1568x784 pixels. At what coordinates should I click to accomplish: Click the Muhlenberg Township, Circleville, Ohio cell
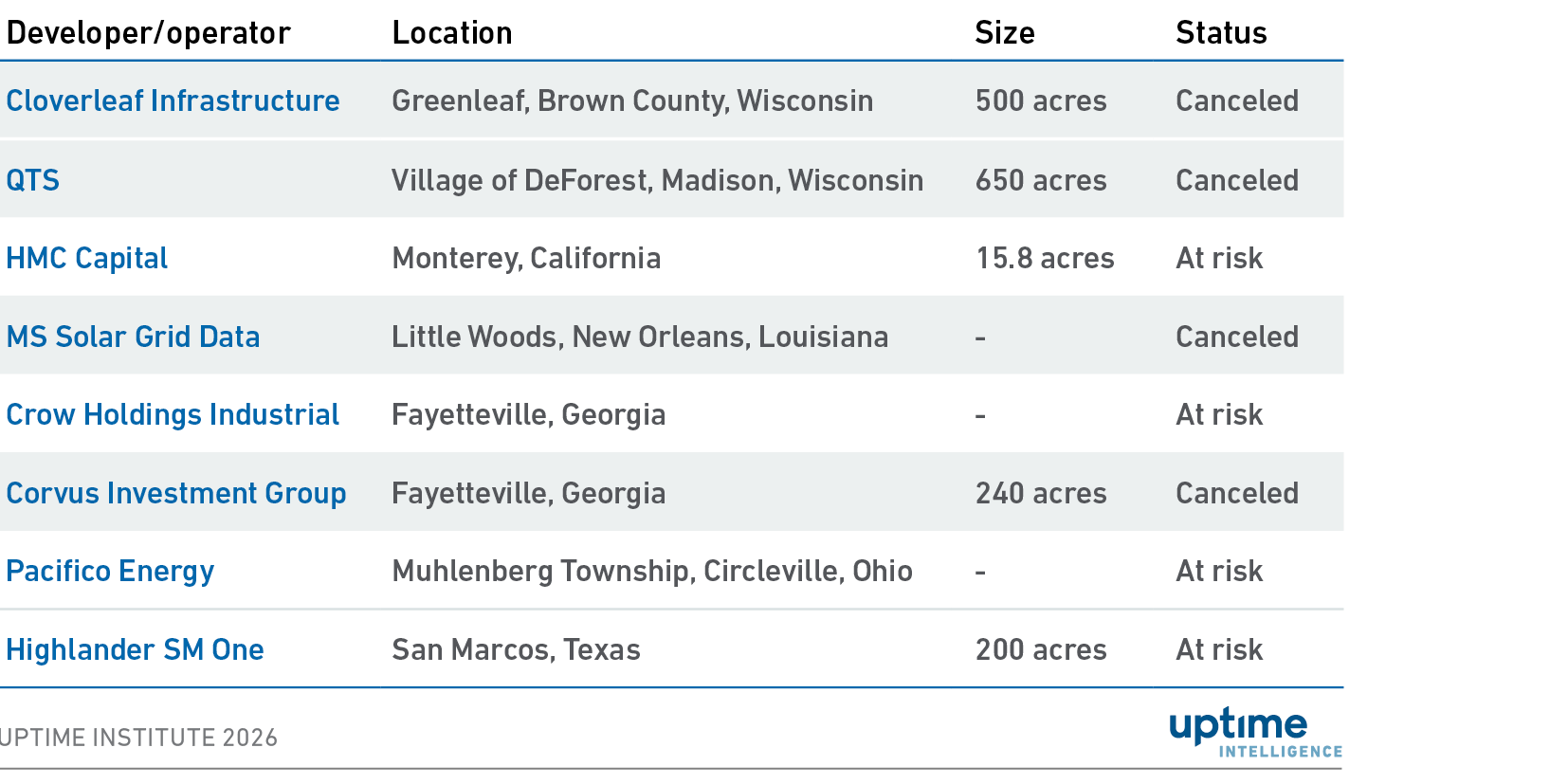click(x=652, y=571)
